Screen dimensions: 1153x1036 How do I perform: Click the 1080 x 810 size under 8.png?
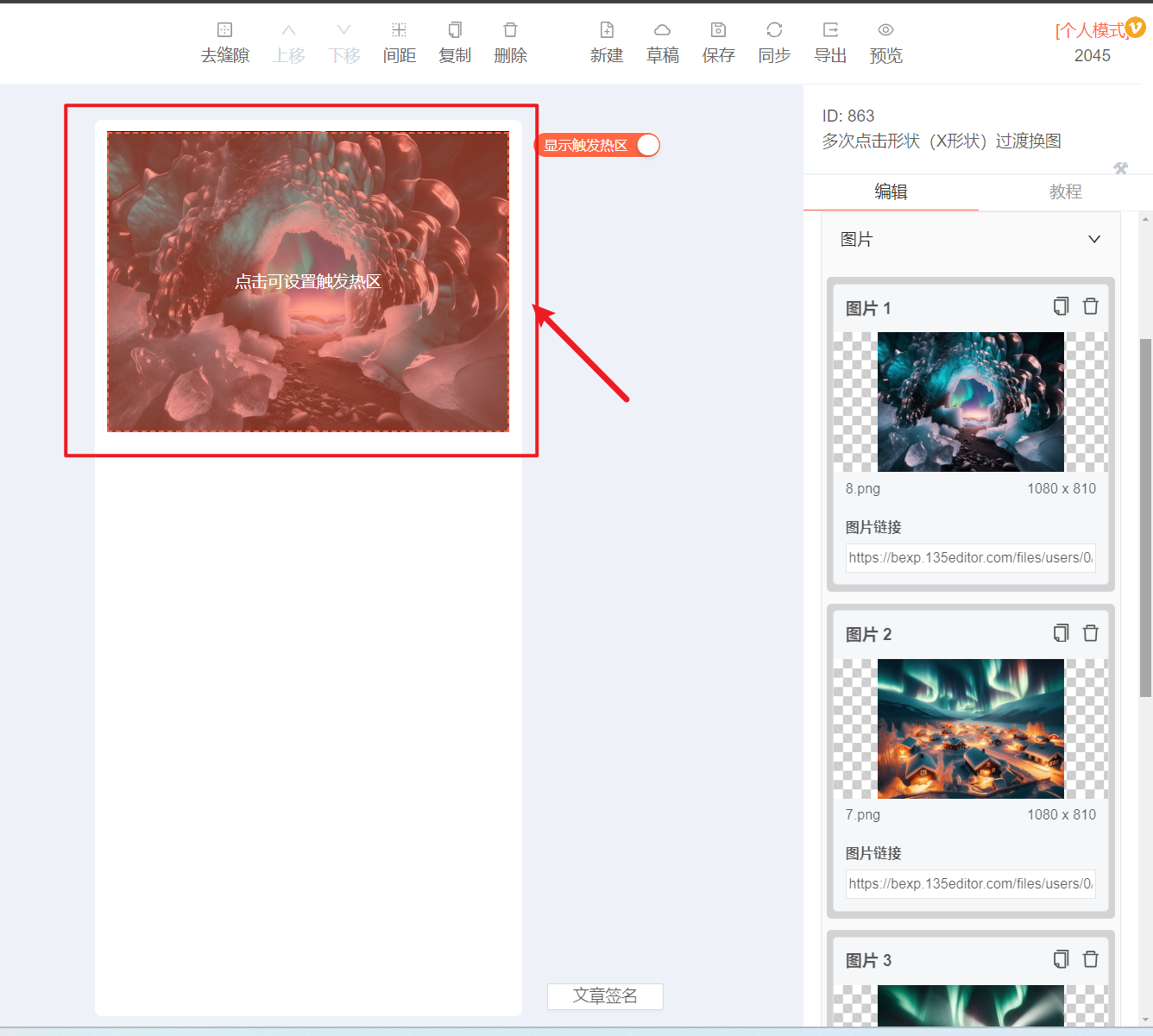coord(1062,488)
